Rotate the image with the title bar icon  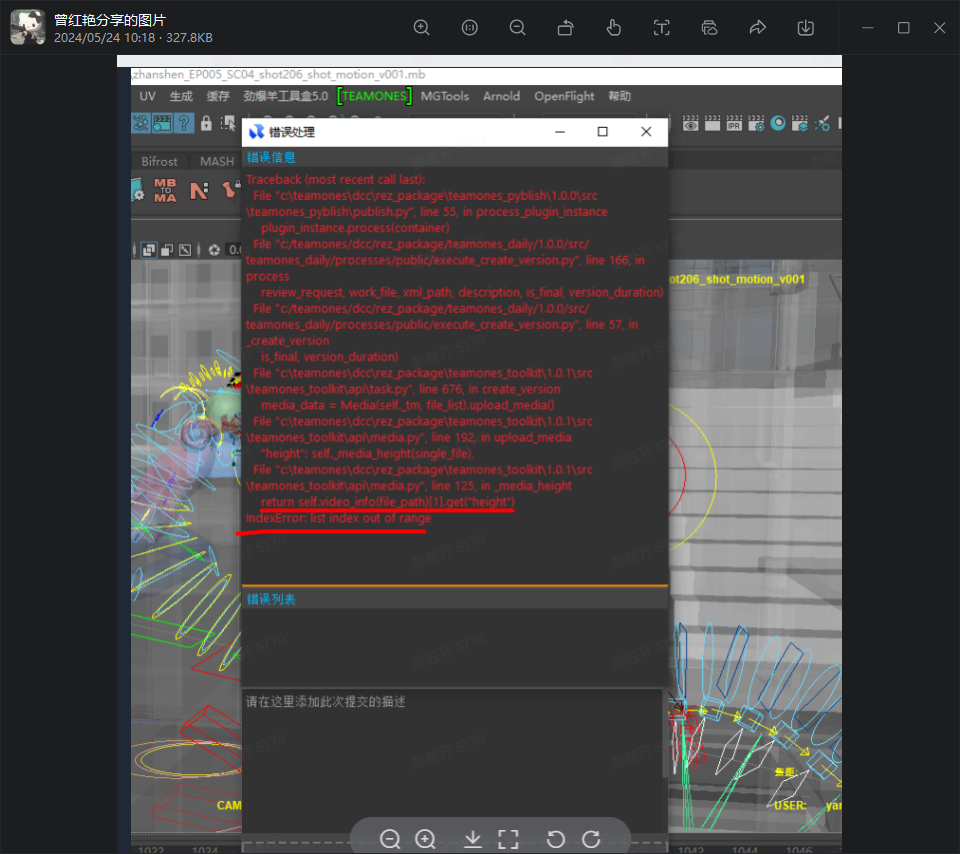click(x=565, y=28)
